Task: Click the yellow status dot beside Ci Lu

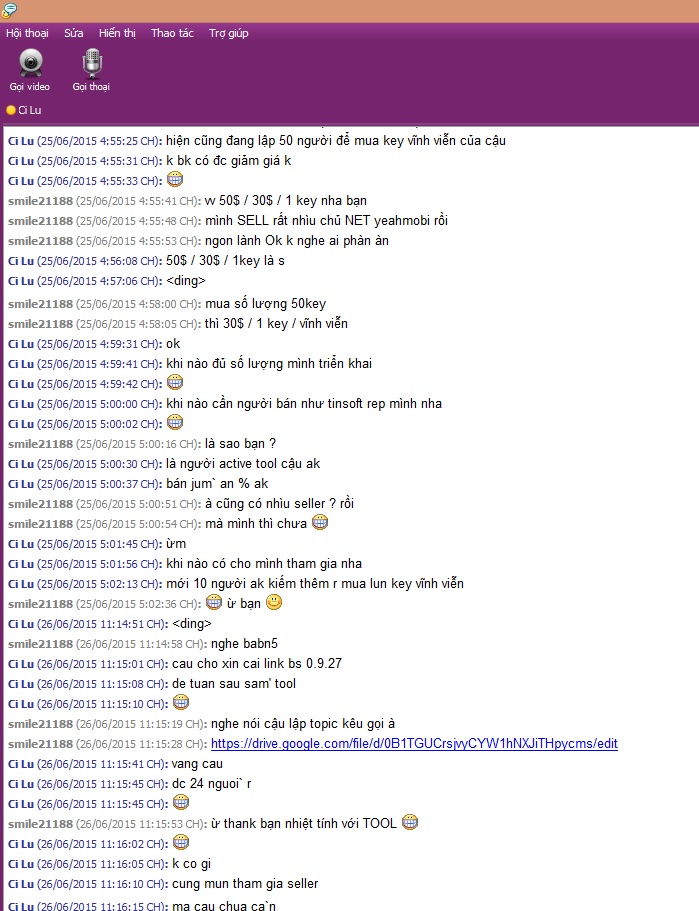Action: click(x=10, y=110)
